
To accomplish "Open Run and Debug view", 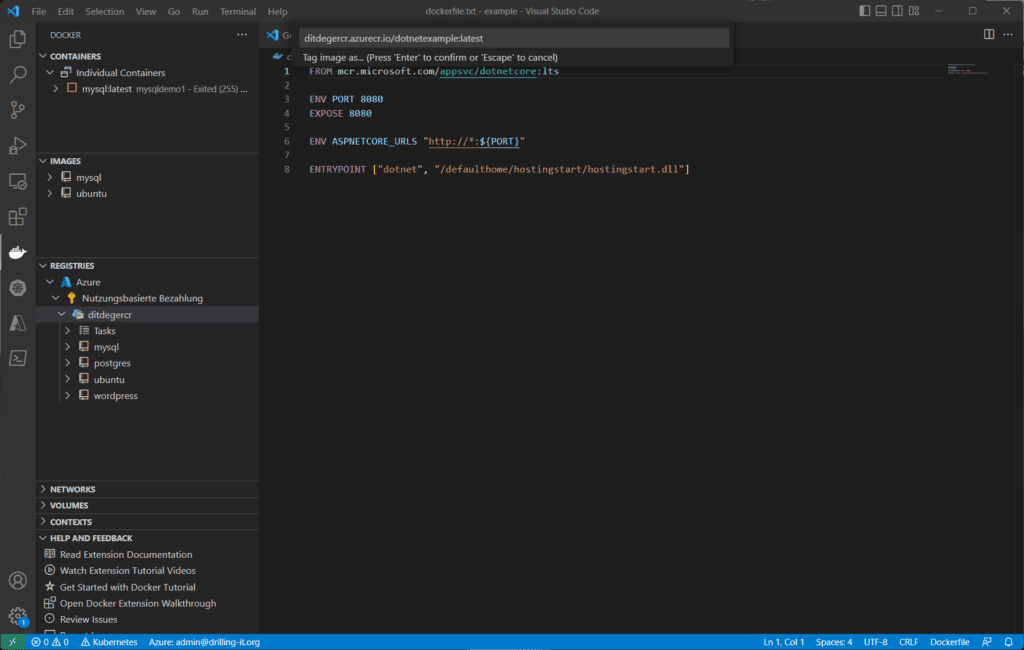I will coord(18,146).
